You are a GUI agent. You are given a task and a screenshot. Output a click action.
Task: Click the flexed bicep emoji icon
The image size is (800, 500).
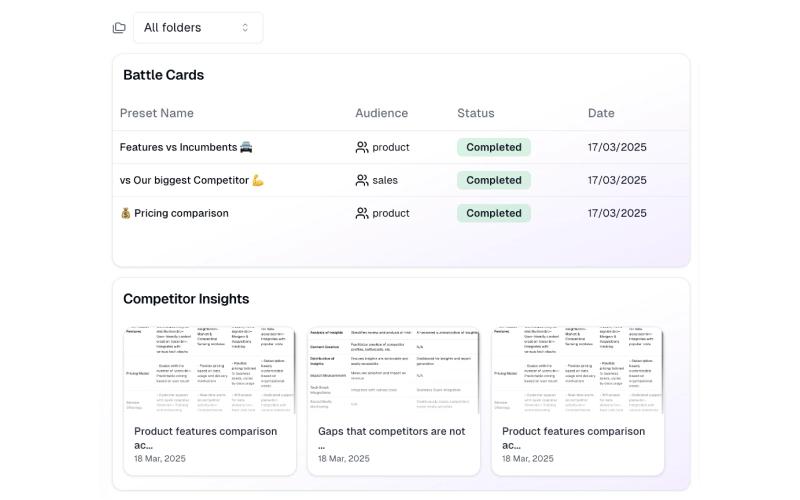[258, 181]
